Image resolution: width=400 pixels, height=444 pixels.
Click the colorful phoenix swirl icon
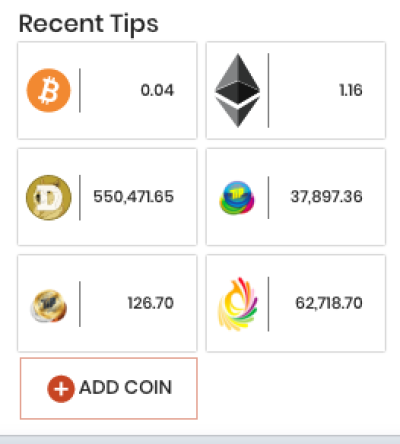coord(237,304)
